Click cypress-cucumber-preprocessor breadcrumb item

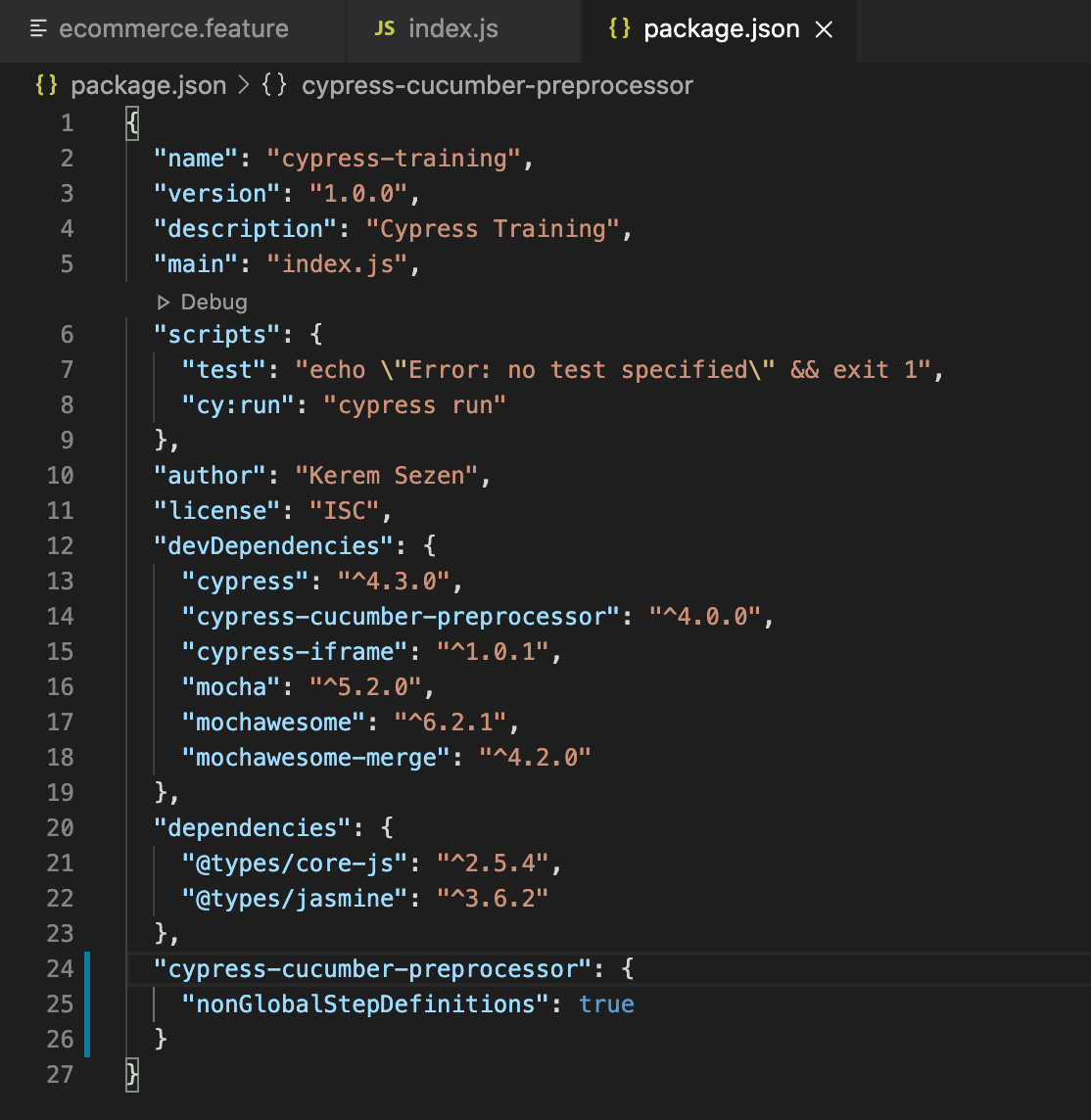pos(498,86)
